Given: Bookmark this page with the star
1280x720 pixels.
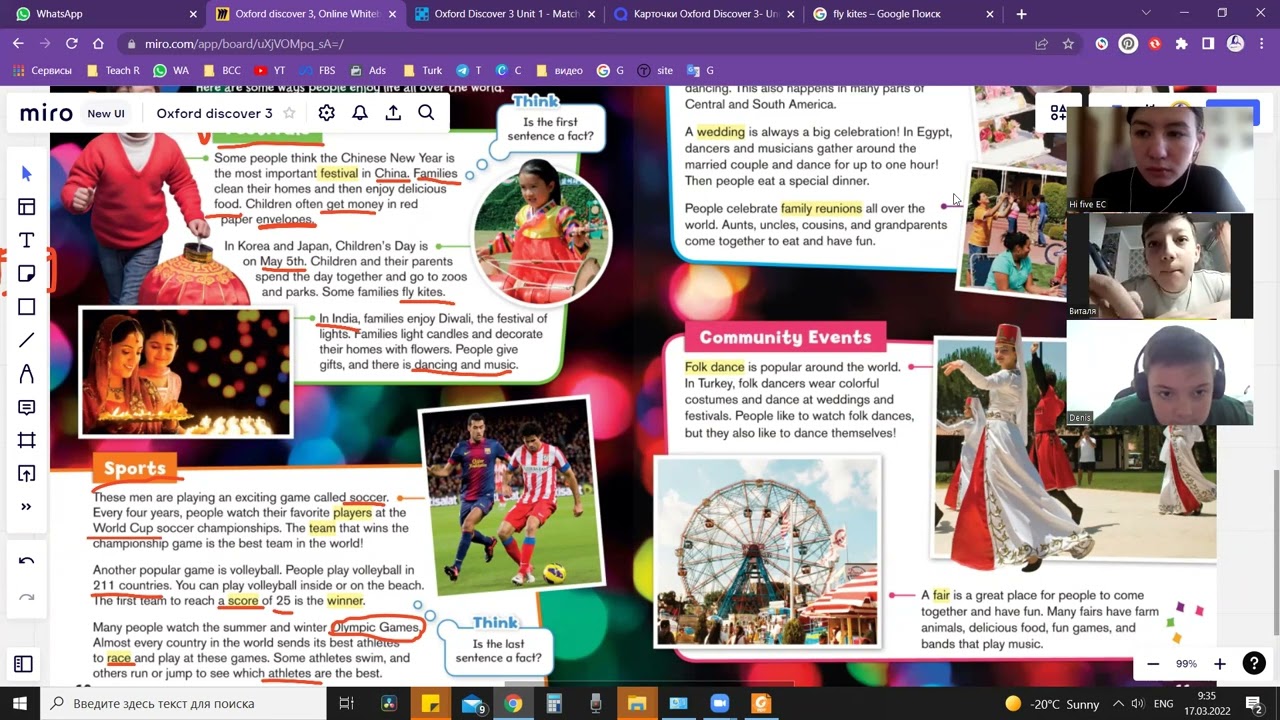Looking at the screenshot, I should pos(1068,44).
